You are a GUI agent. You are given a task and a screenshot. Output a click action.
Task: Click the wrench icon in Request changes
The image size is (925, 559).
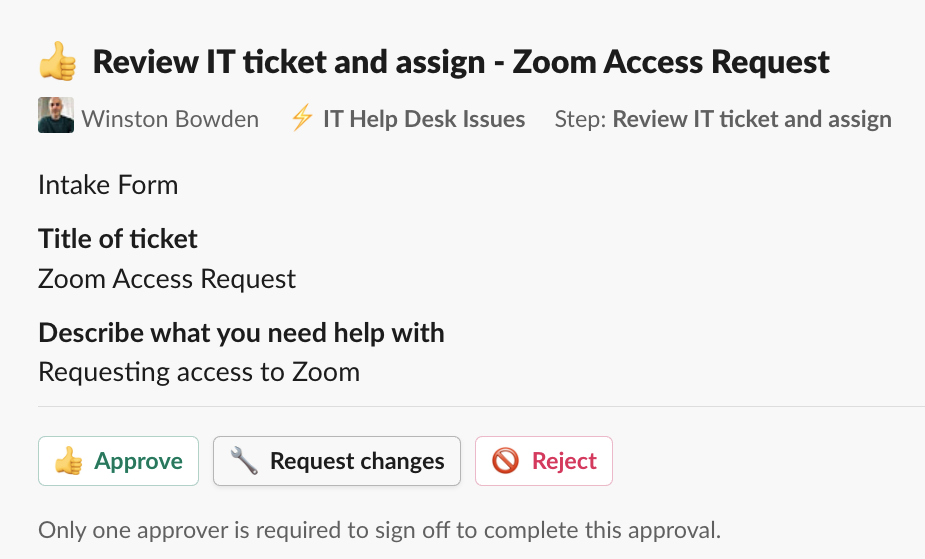(x=244, y=461)
